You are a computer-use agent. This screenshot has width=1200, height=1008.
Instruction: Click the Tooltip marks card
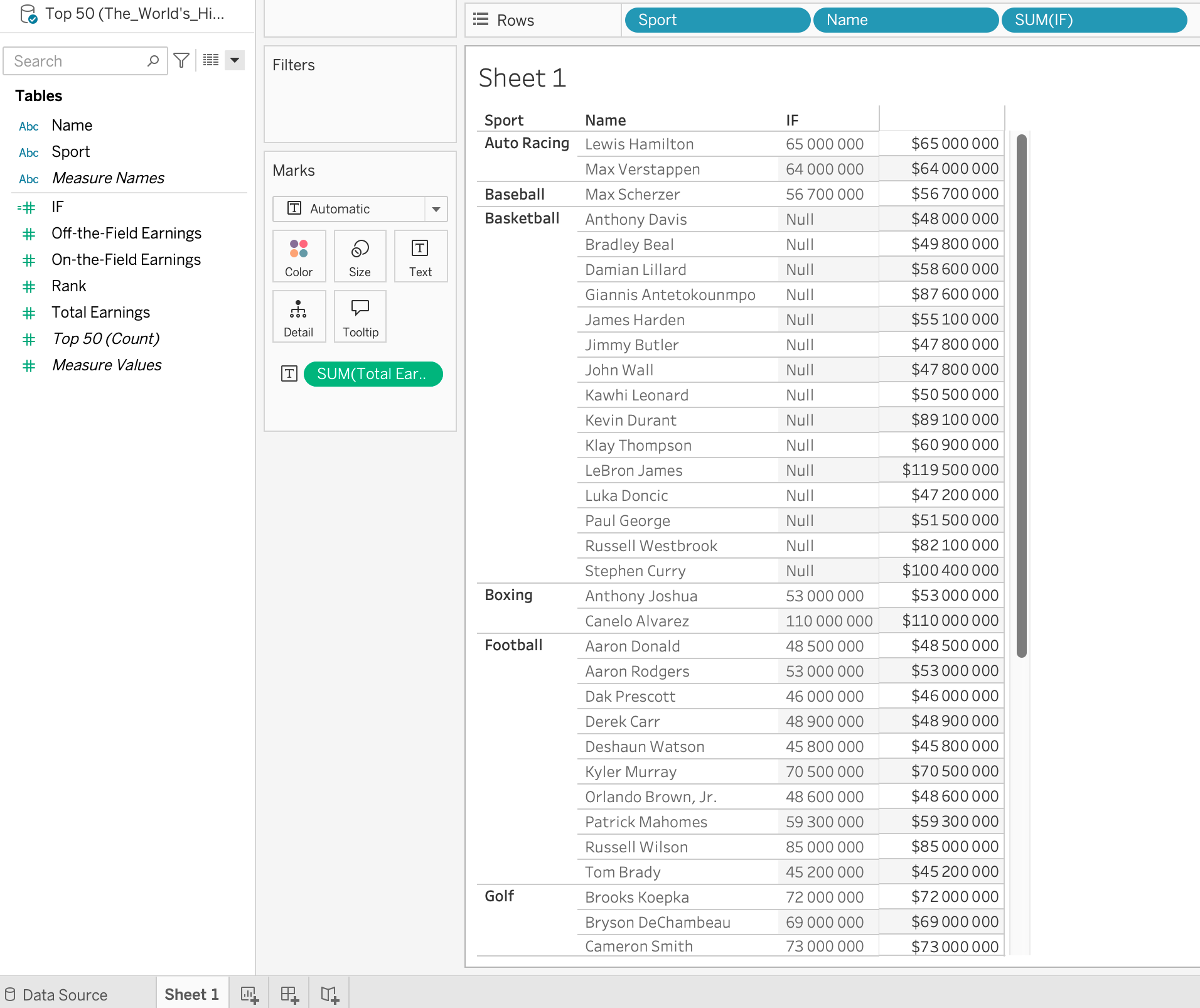pyautogui.click(x=360, y=316)
